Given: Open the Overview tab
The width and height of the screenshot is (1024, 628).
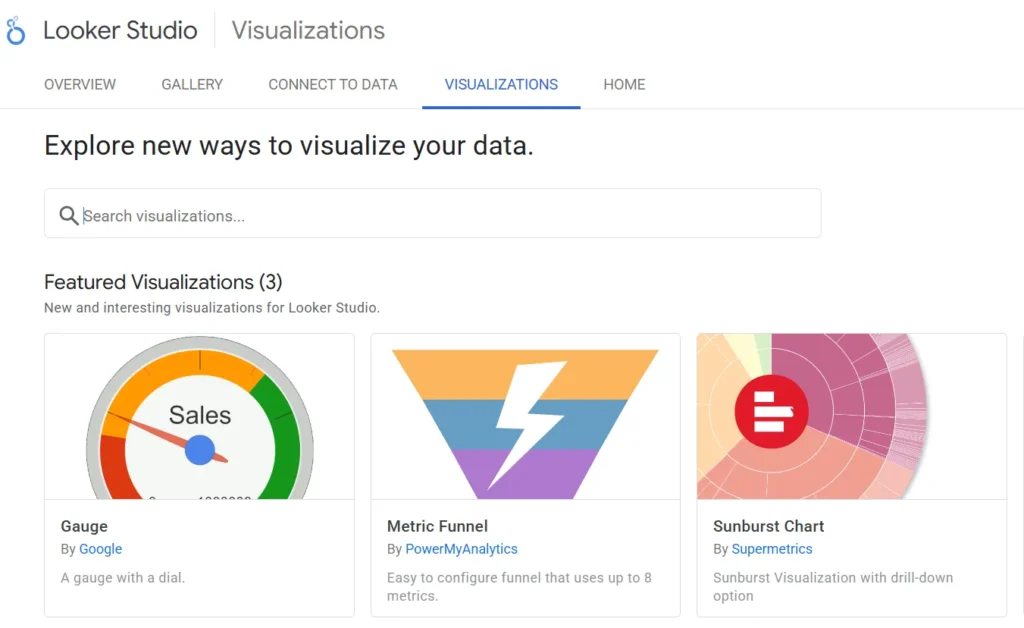Looking at the screenshot, I should pyautogui.click(x=80, y=85).
